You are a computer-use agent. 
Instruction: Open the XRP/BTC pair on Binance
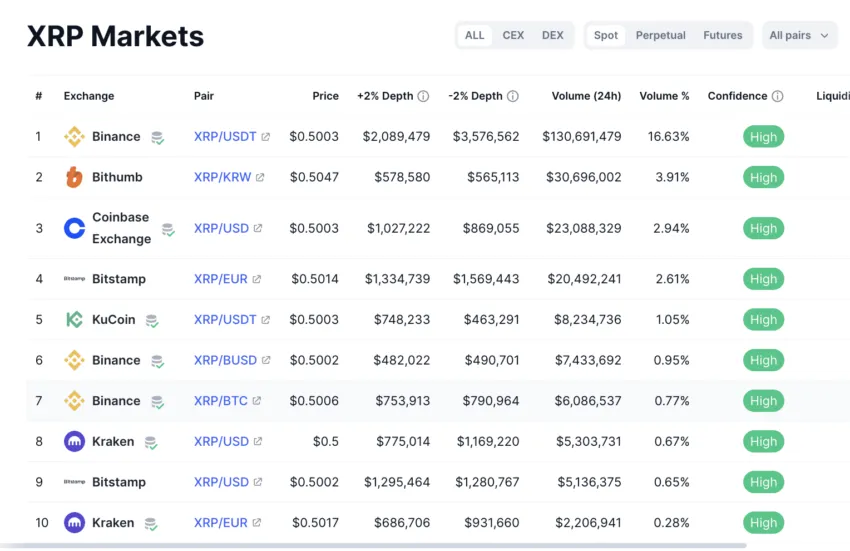pos(220,401)
